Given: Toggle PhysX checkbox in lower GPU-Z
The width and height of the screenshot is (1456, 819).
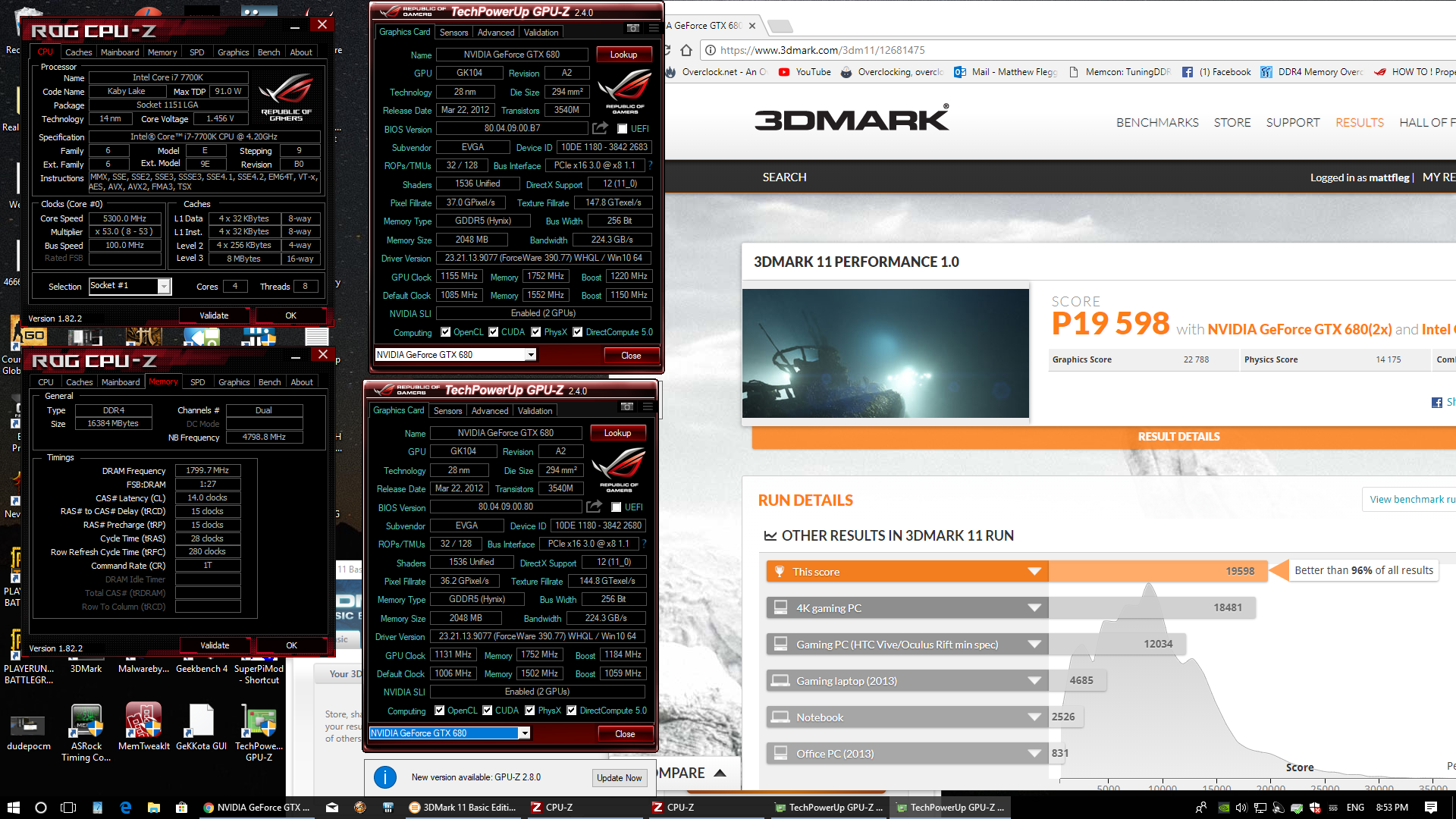Looking at the screenshot, I should pyautogui.click(x=529, y=711).
